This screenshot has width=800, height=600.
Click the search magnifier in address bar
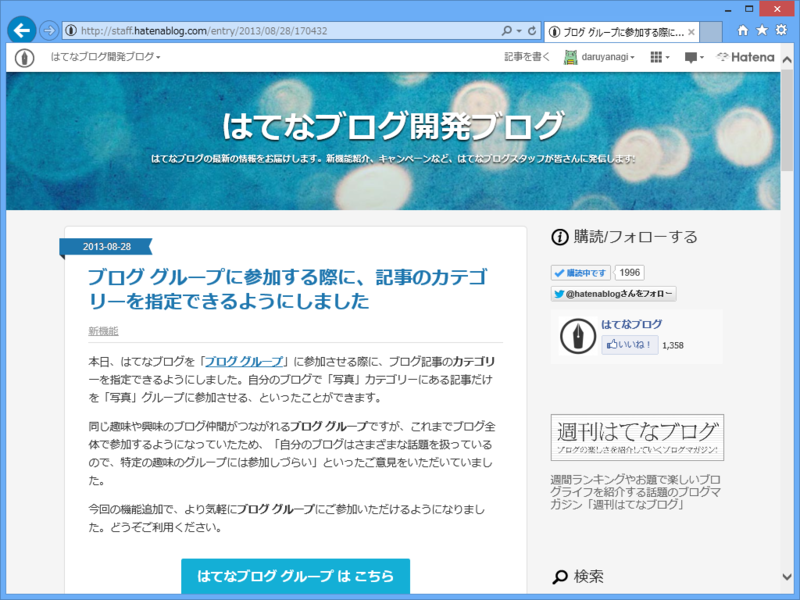[x=506, y=31]
